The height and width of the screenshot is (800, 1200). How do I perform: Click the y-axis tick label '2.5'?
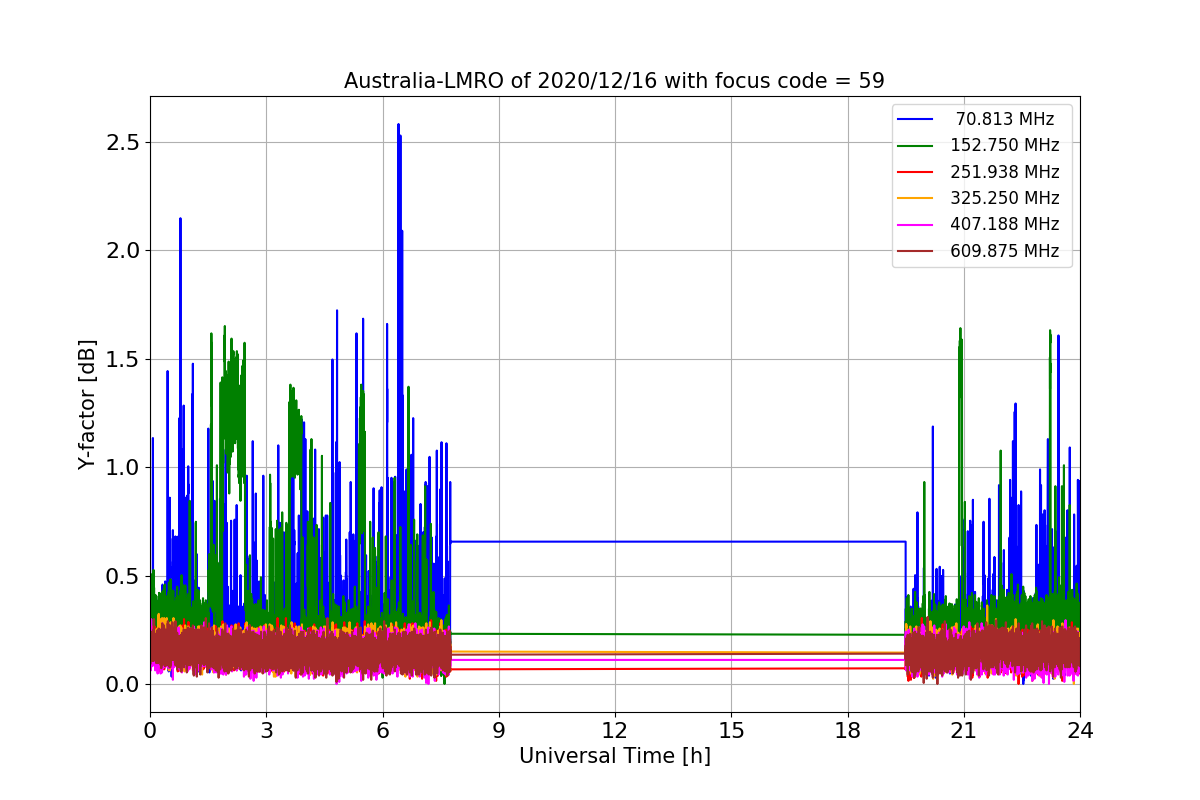tap(121, 142)
